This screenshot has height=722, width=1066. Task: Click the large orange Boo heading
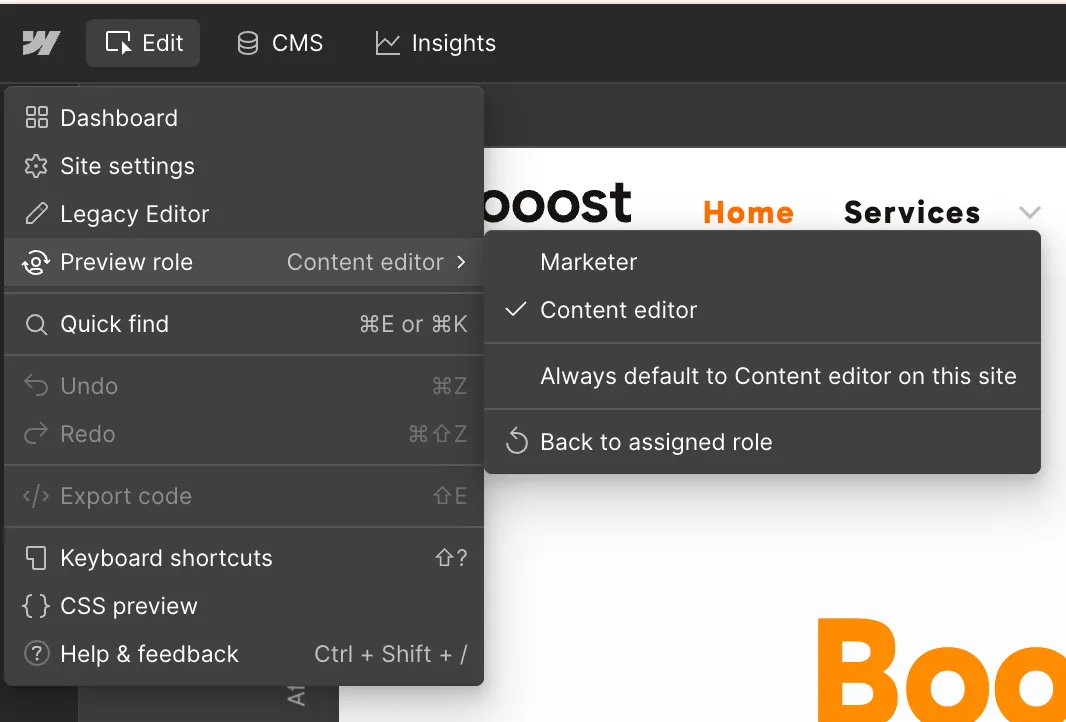(x=941, y=669)
